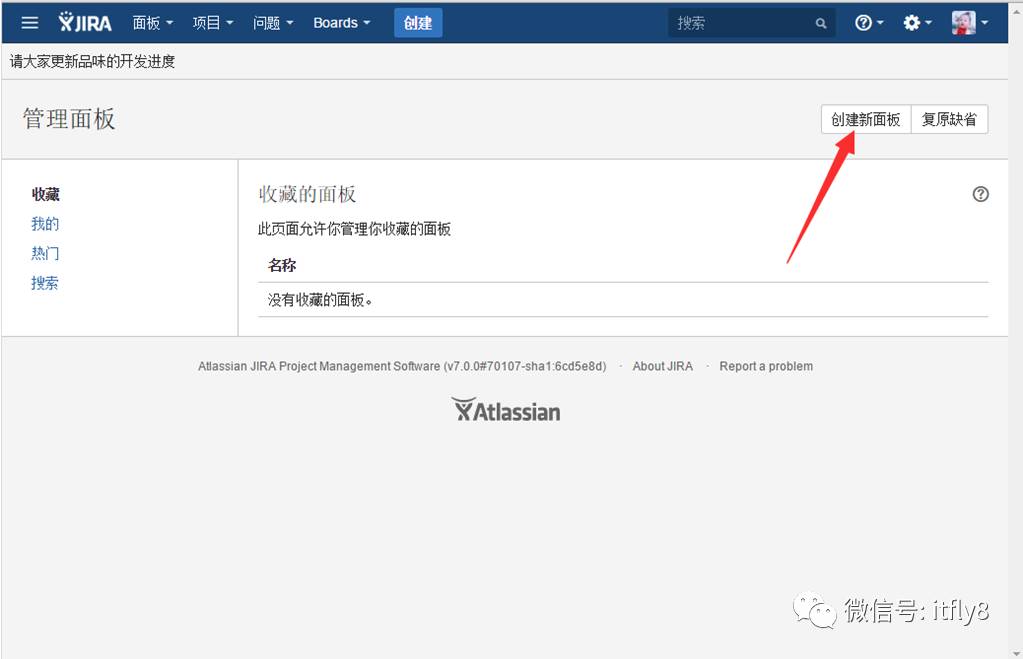Viewport: 1023px width, 659px height.
Task: Click the blue 创建 button
Action: [418, 23]
